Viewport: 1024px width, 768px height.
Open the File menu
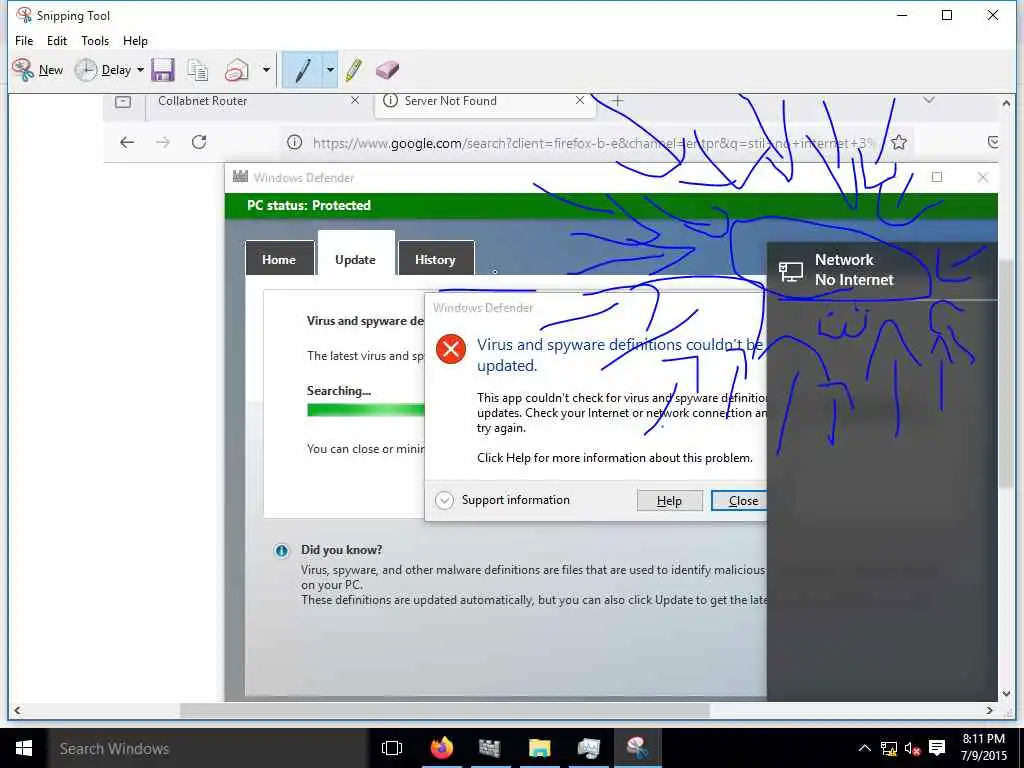pos(24,40)
